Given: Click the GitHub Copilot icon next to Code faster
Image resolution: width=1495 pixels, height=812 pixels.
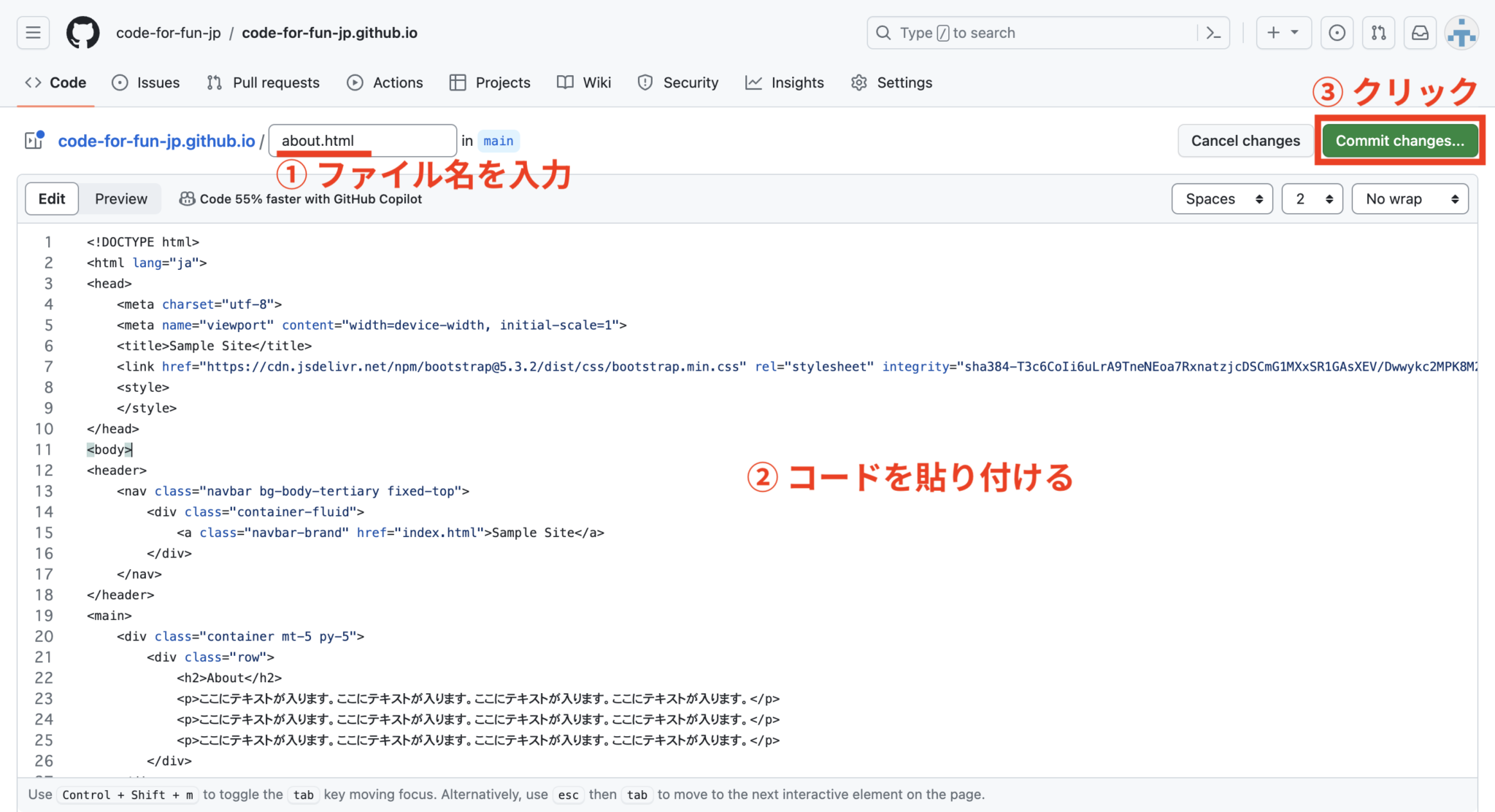Looking at the screenshot, I should (188, 198).
